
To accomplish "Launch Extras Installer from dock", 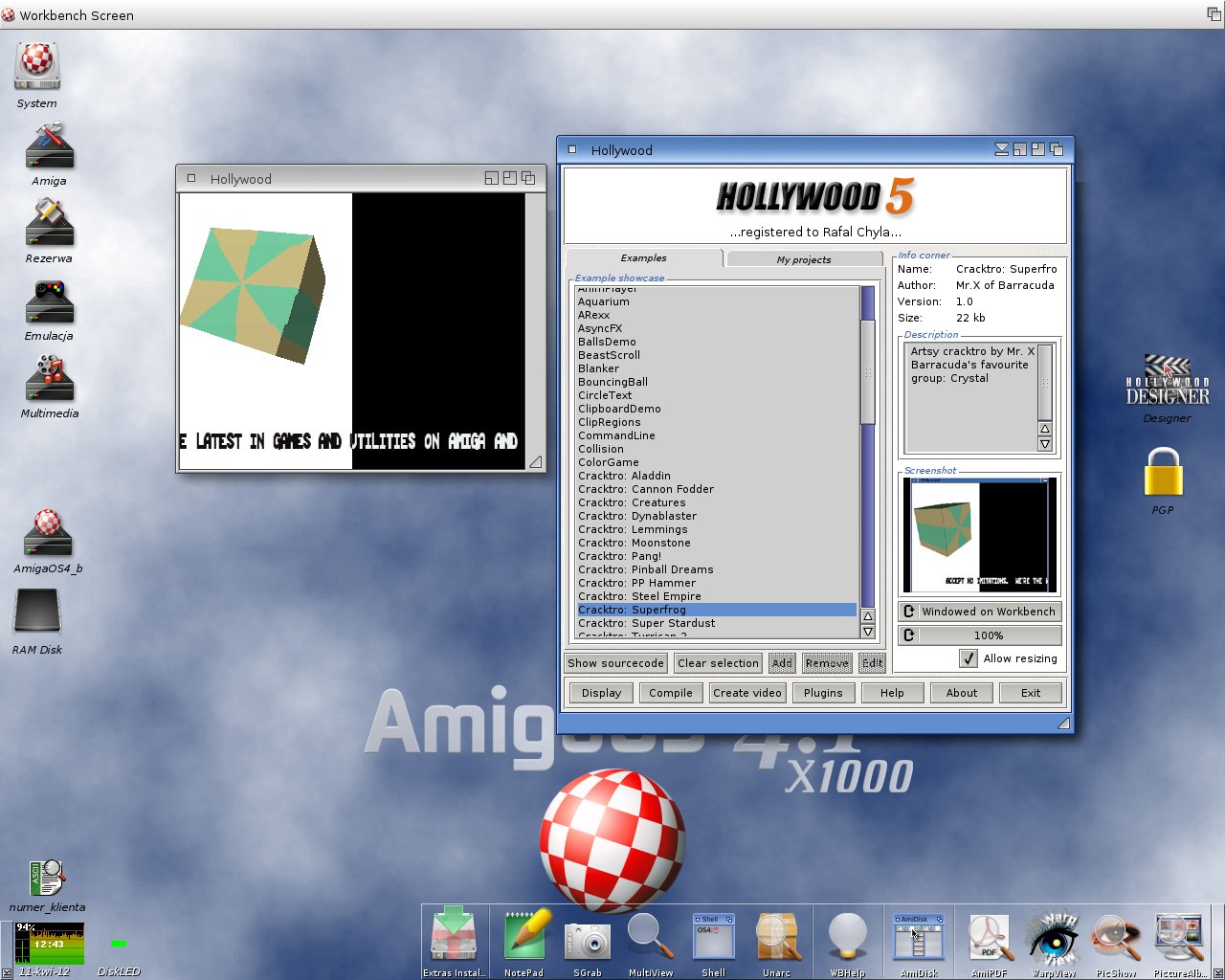I will tap(454, 934).
